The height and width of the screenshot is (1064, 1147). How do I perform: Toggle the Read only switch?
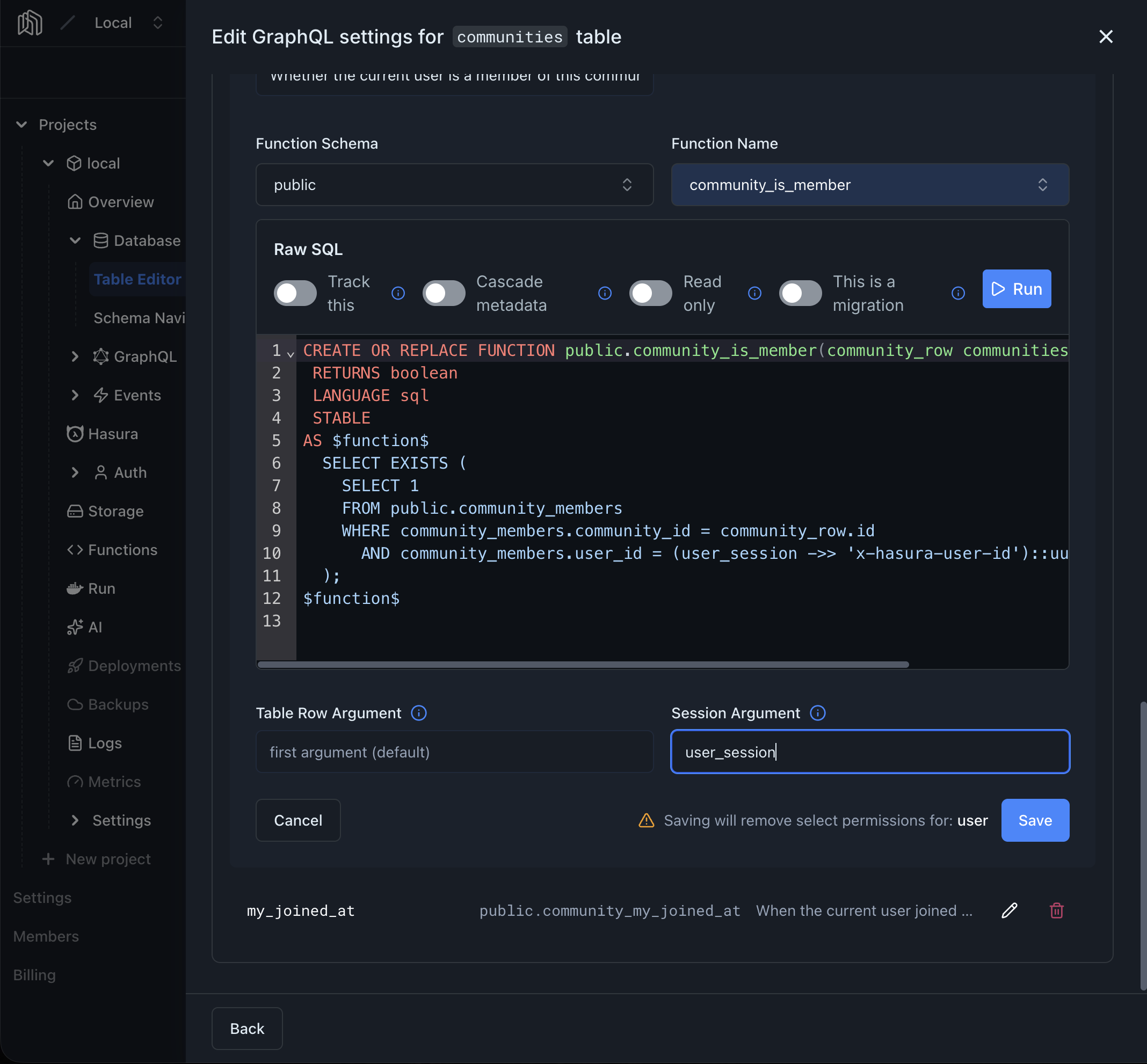click(650, 293)
